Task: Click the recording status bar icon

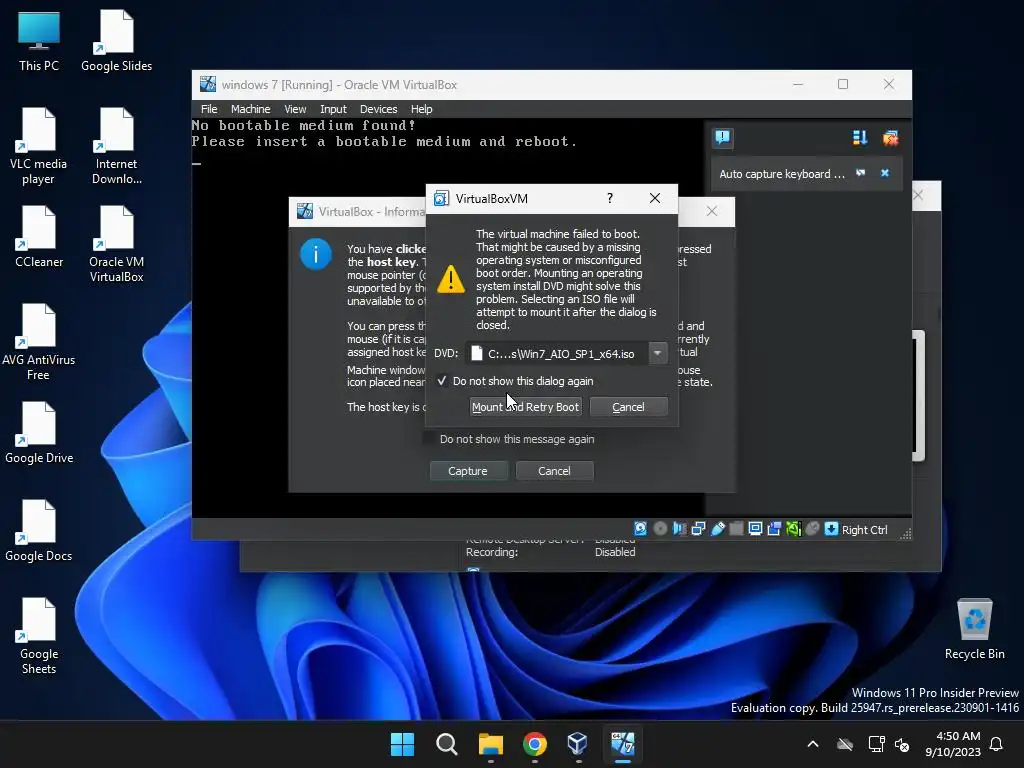Action: 774,528
